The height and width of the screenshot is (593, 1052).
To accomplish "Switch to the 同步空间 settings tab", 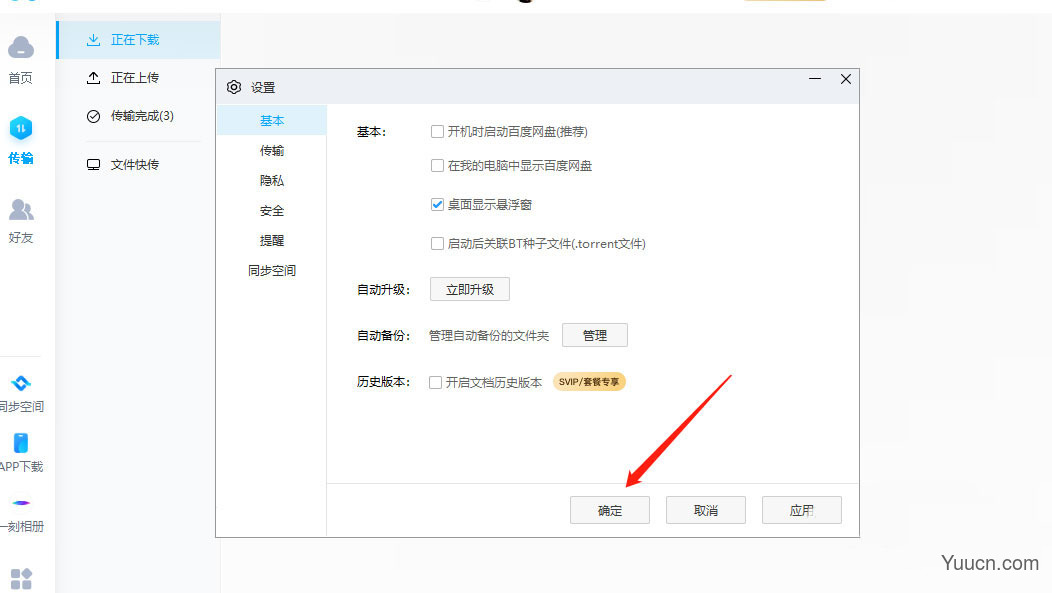I will click(272, 270).
